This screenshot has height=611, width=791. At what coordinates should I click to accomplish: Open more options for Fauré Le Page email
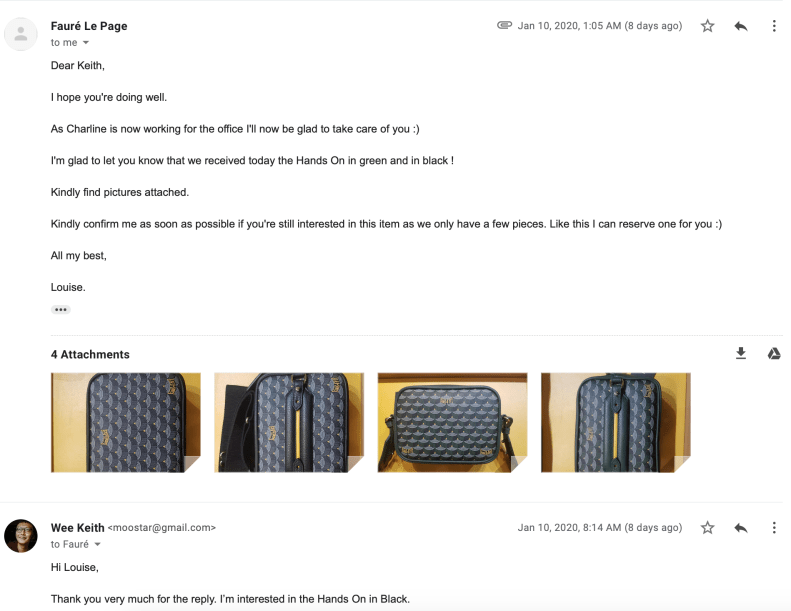(774, 26)
